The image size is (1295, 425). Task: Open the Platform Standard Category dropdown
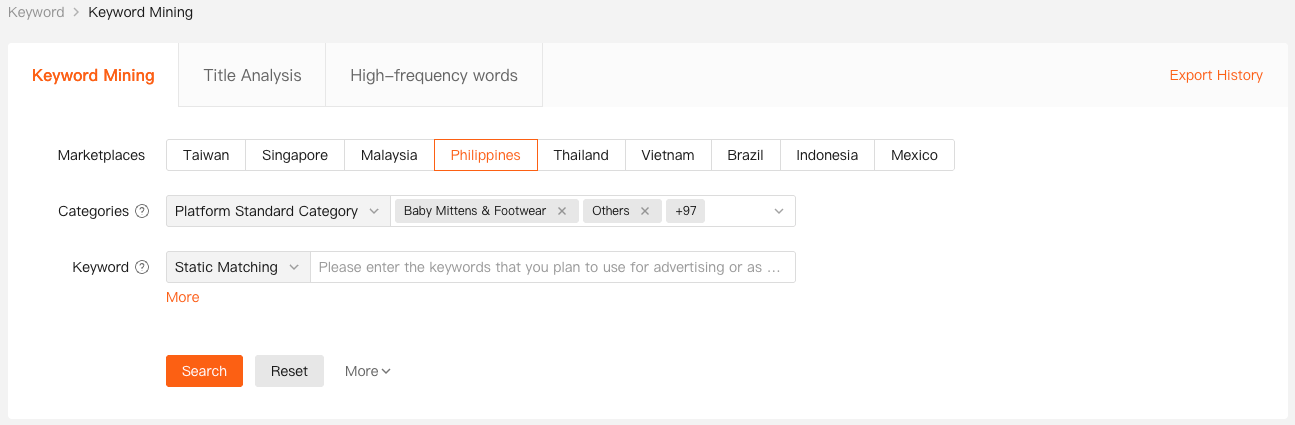tap(277, 211)
